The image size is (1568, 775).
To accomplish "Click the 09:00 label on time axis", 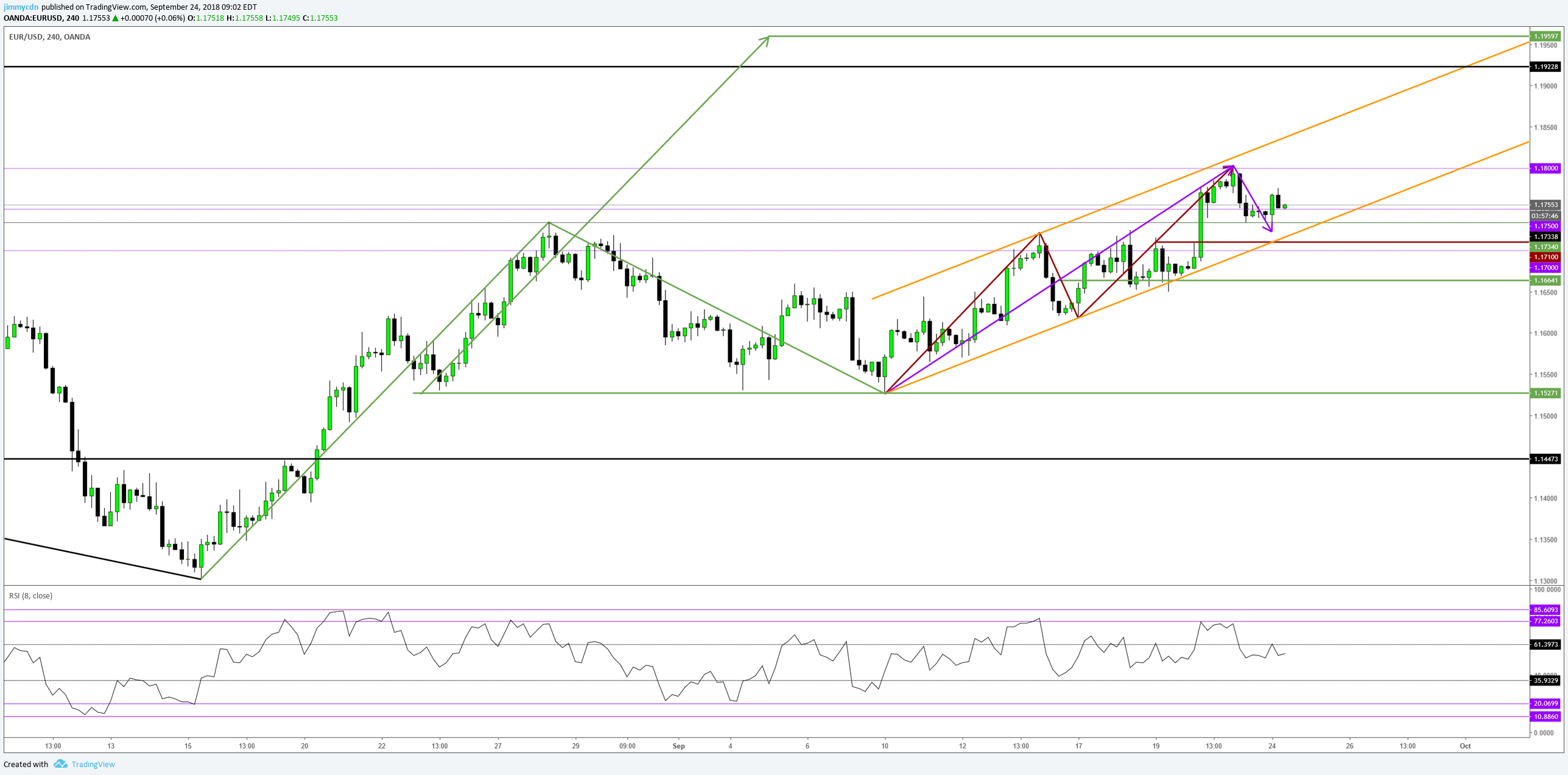I will point(627,746).
